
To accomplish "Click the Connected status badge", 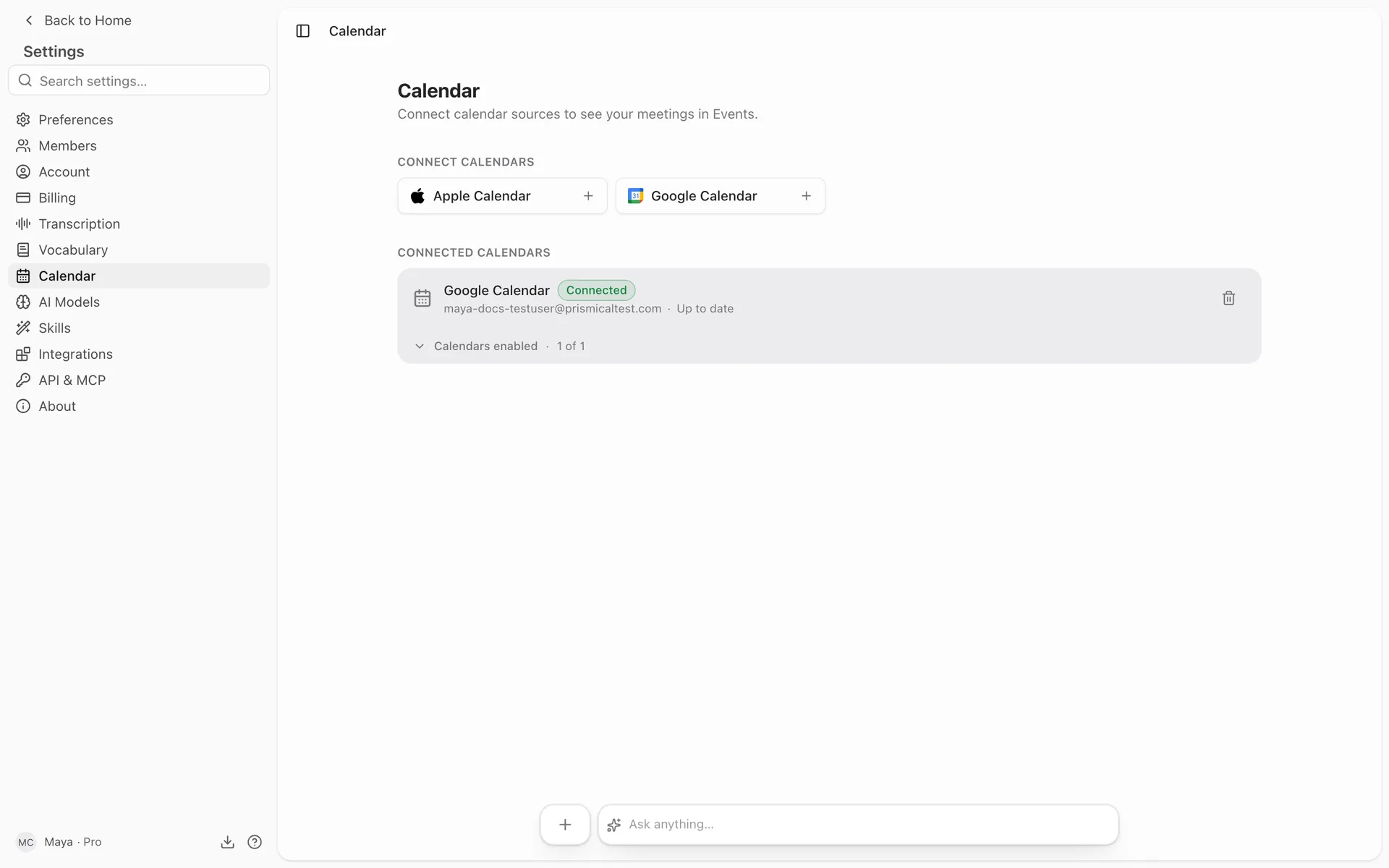I will point(596,290).
